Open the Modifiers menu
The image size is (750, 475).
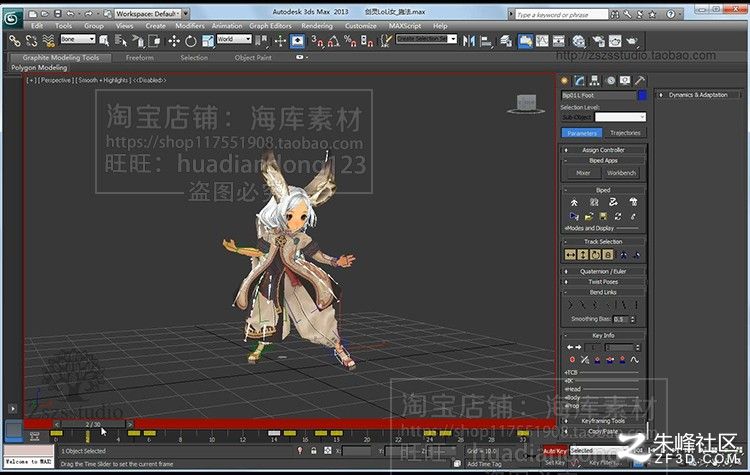click(190, 26)
